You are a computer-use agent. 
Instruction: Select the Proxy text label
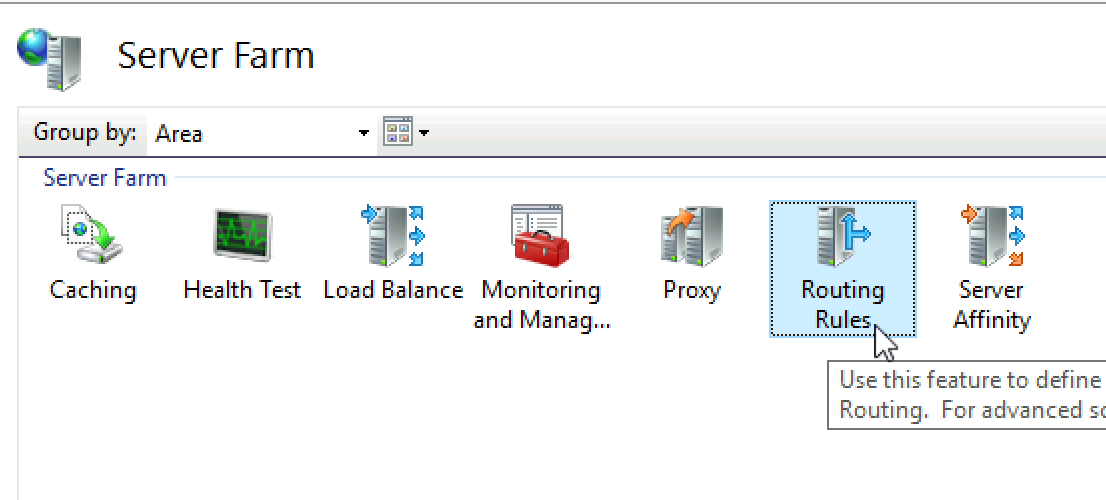(x=692, y=290)
